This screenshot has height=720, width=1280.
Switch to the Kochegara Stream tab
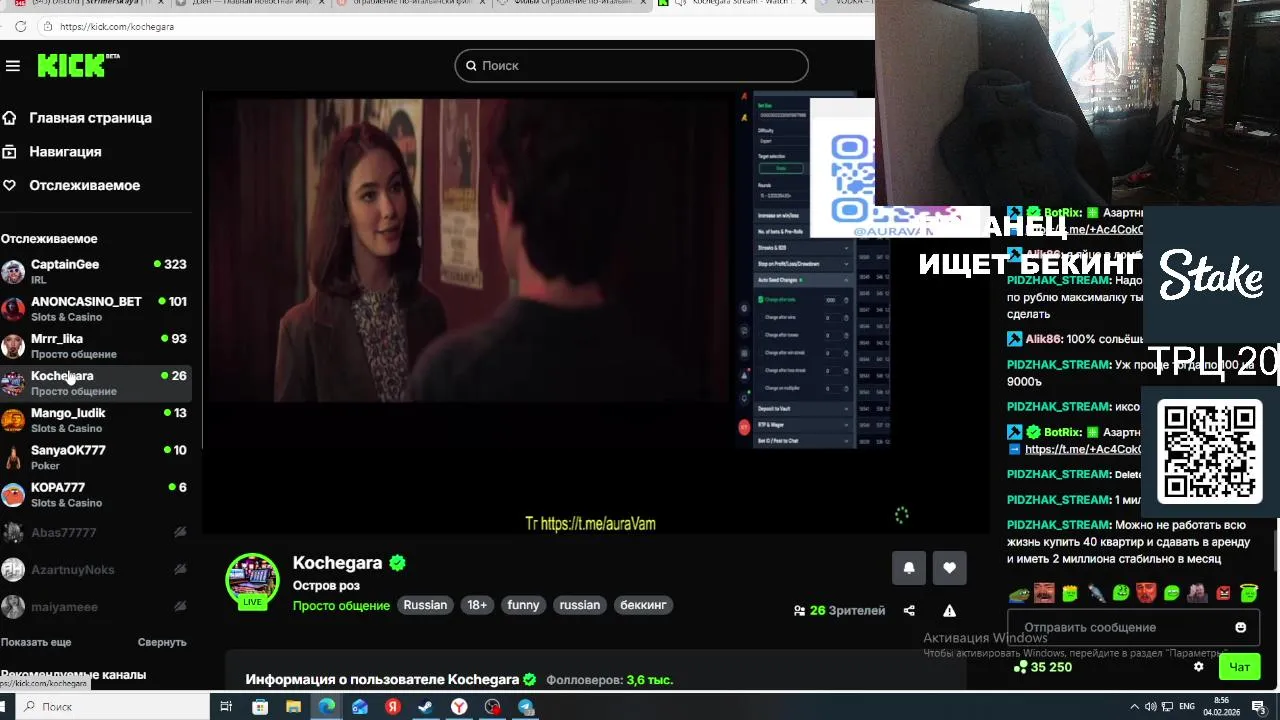[x=735, y=4]
